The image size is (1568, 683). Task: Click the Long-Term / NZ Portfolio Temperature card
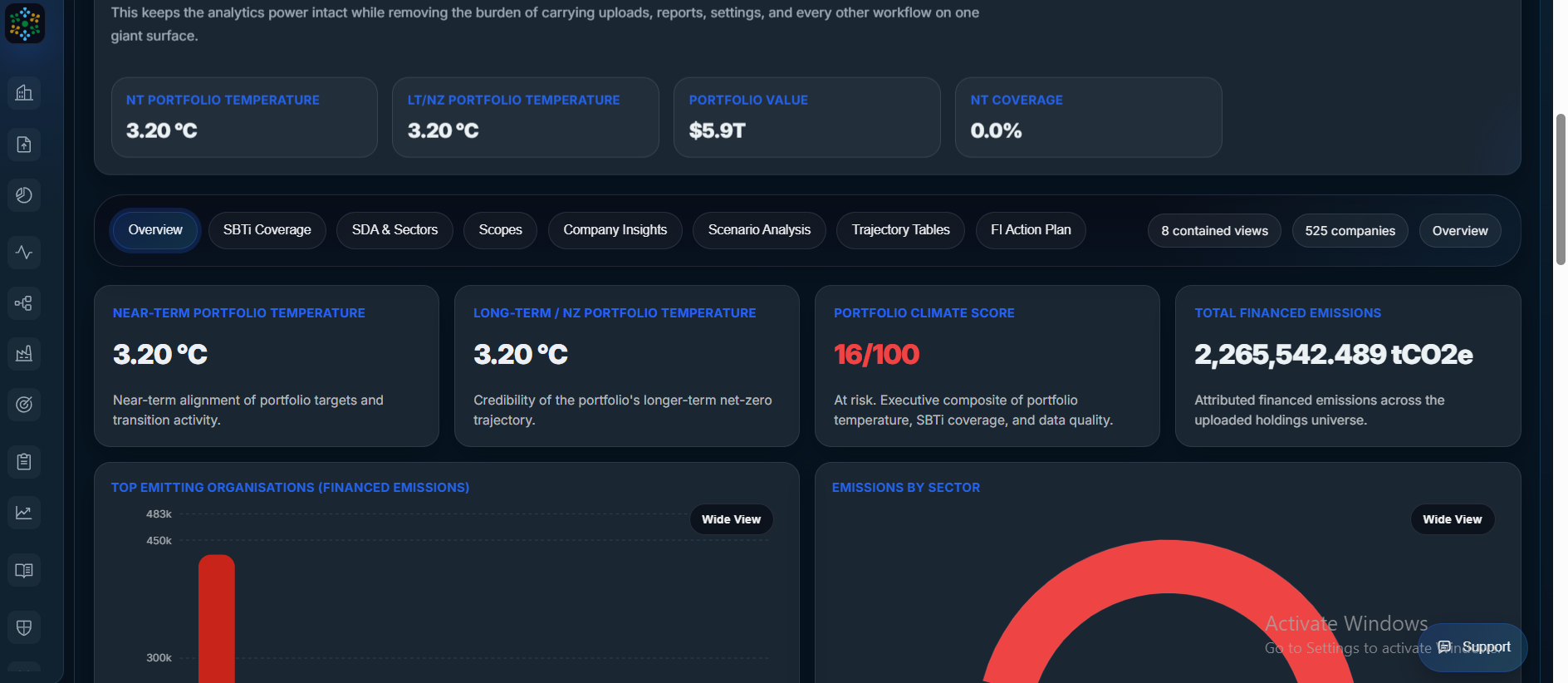pos(627,366)
